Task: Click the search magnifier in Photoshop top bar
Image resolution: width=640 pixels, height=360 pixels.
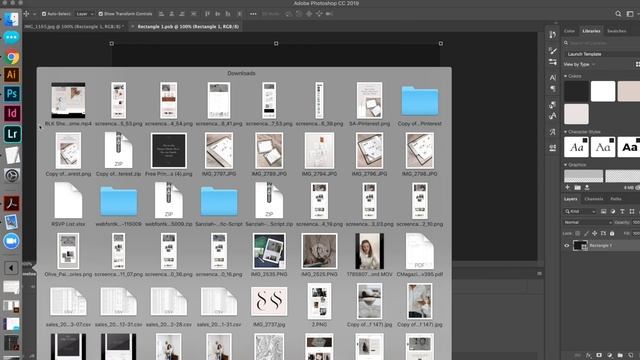Action: [618, 14]
